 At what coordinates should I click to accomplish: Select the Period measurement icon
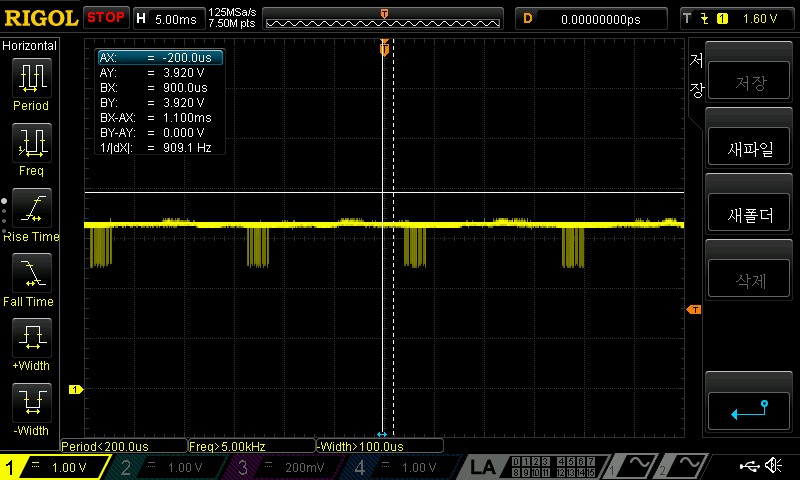tap(32, 77)
